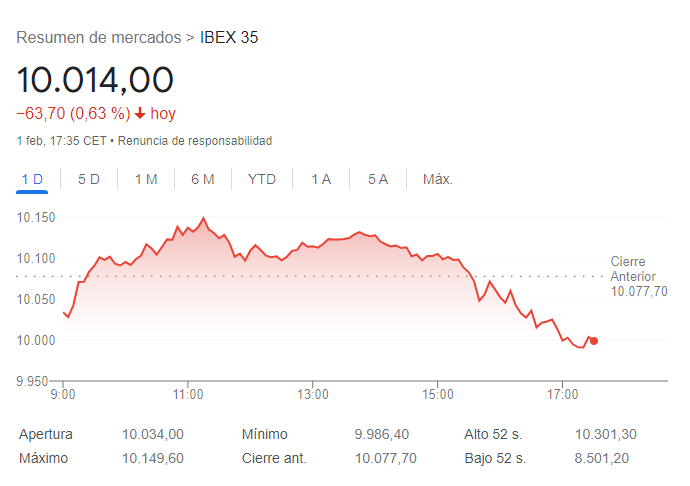Click the Alto 52 s. value
This screenshot has height=486, width=690.
coord(606,434)
